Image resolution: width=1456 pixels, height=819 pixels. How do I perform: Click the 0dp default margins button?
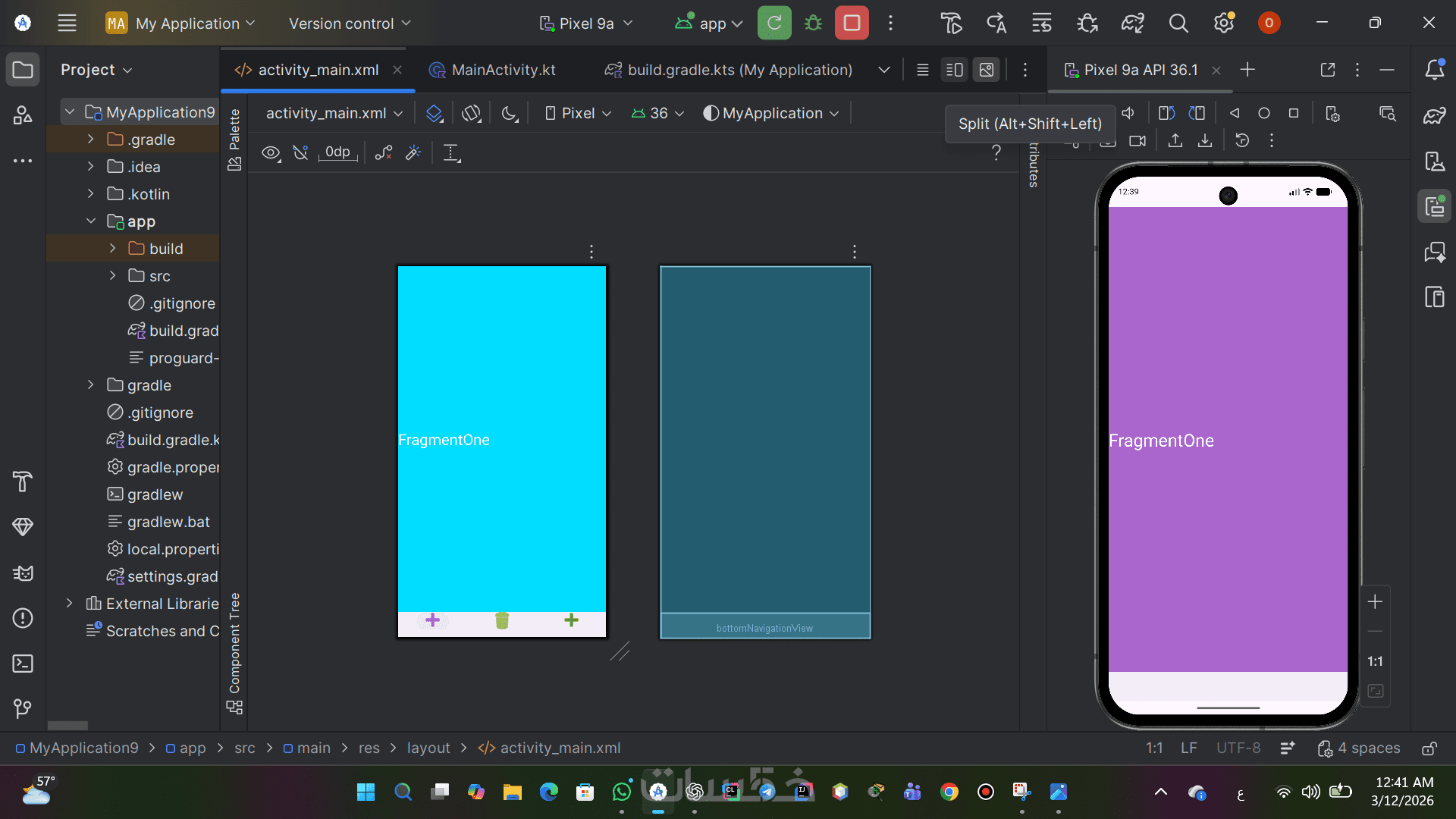(x=337, y=152)
